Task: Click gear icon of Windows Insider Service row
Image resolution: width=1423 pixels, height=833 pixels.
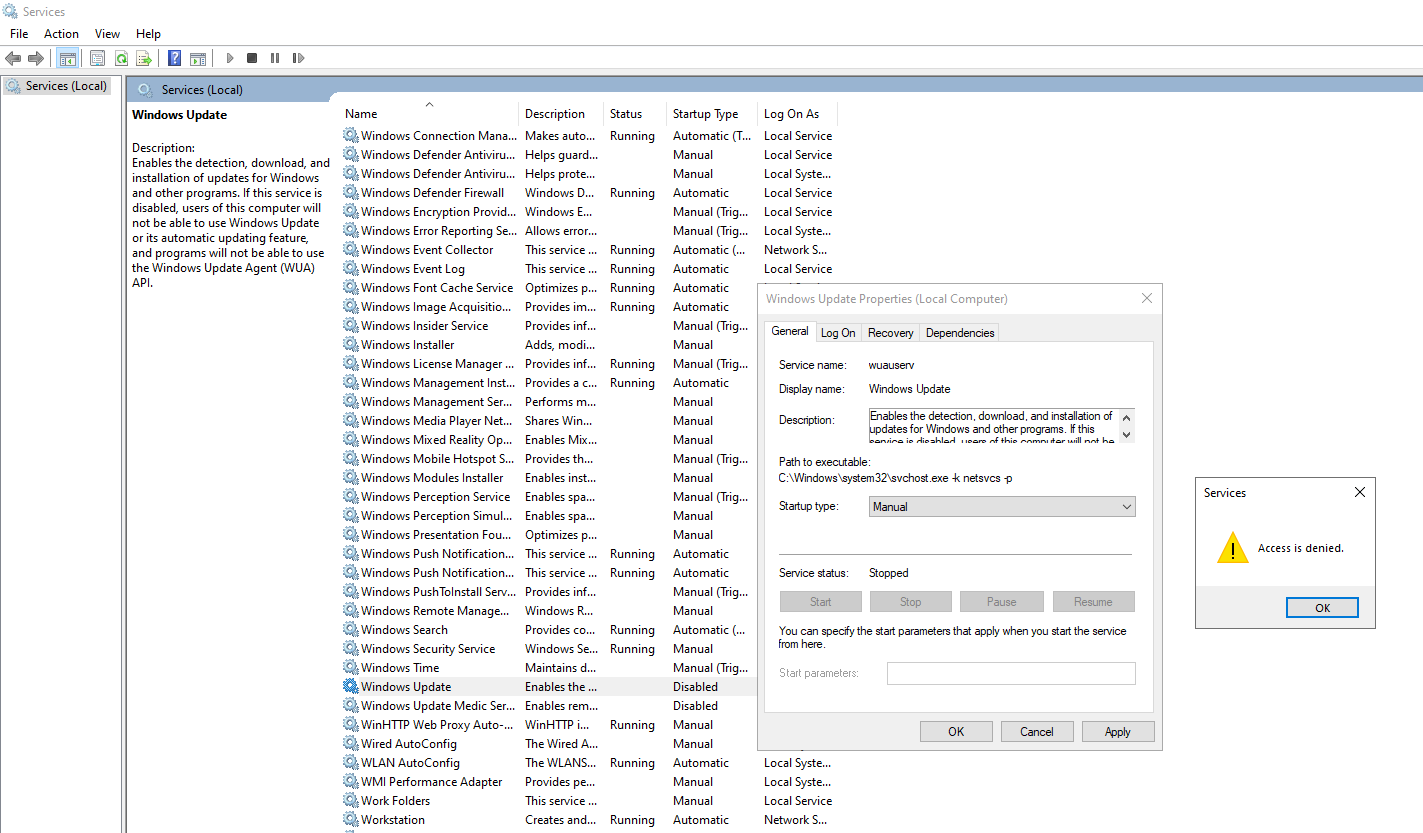Action: (351, 326)
